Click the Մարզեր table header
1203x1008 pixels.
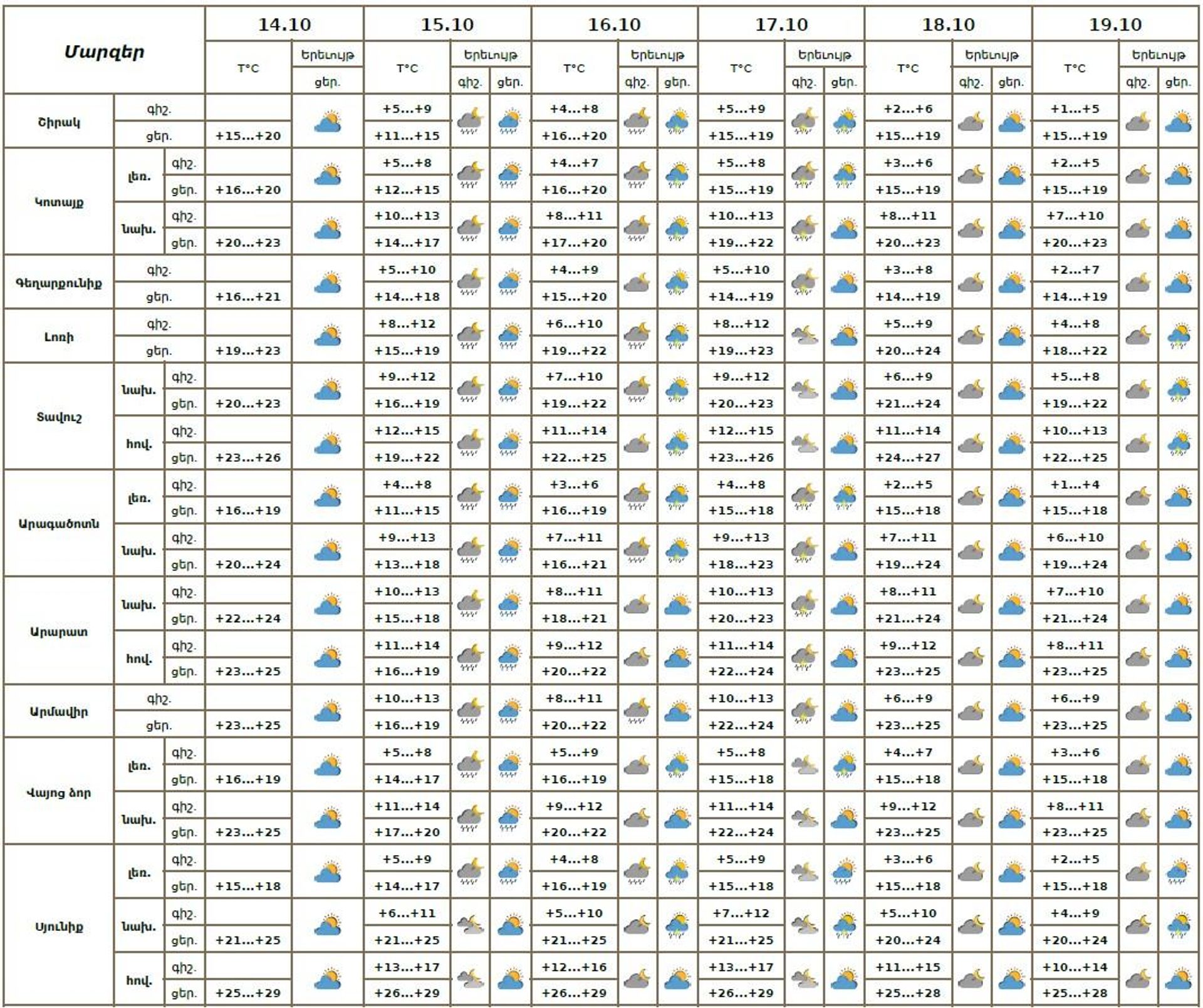[104, 51]
